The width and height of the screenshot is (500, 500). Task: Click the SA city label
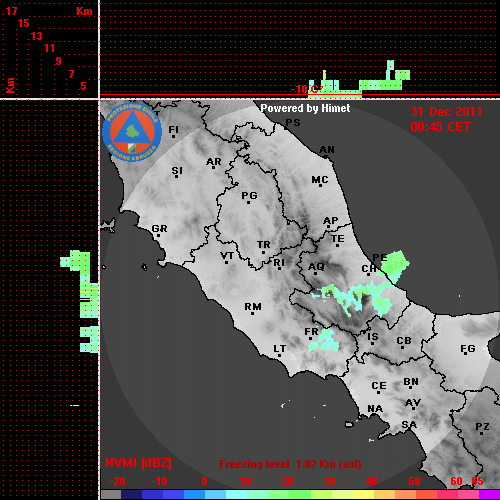[x=409, y=425]
